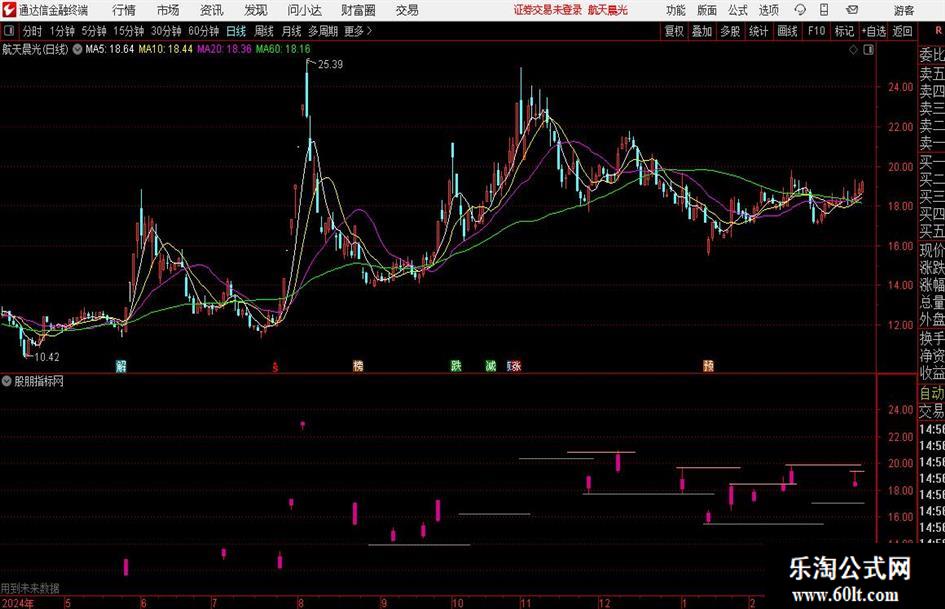Click the 减 event marker icon

coord(491,365)
